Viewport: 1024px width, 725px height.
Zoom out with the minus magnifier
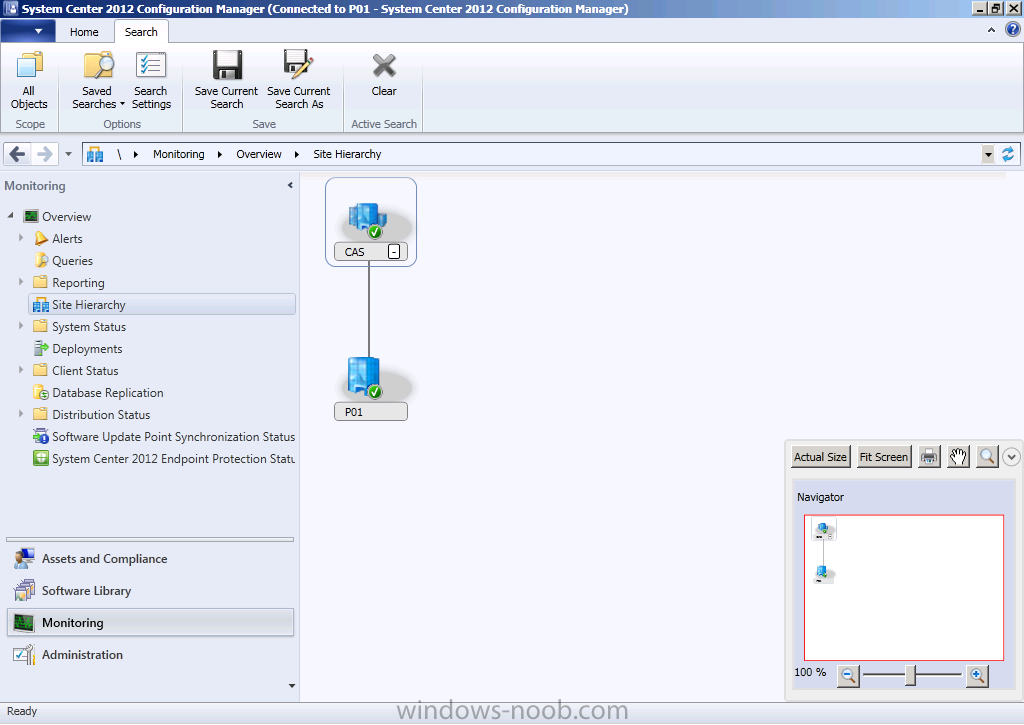848,675
